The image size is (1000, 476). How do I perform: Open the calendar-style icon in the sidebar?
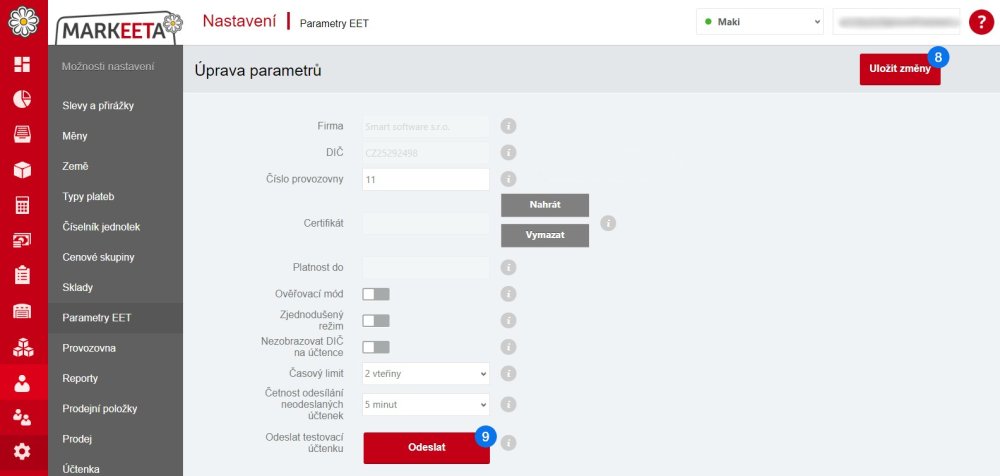22,311
